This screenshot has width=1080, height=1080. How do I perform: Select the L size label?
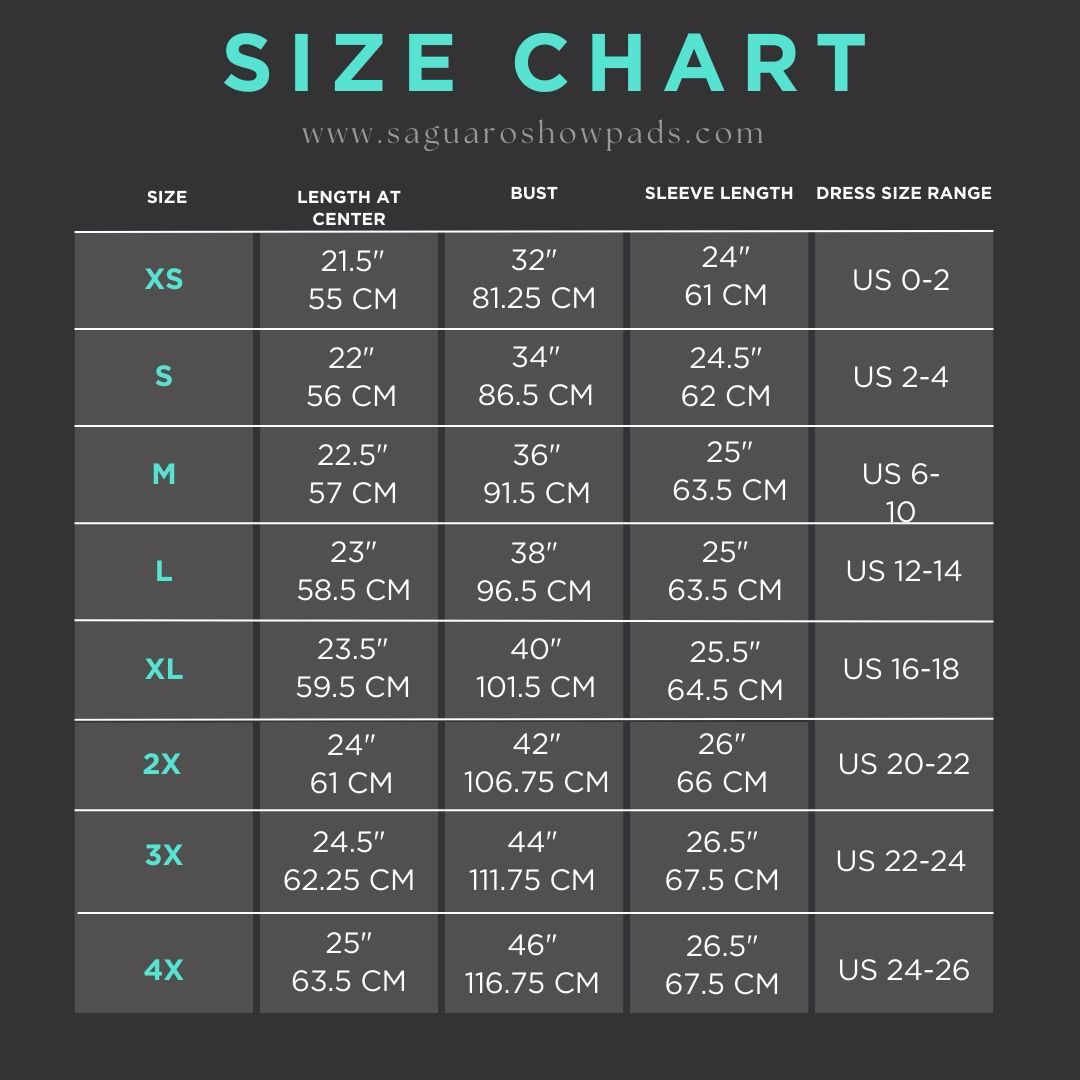coord(164,571)
